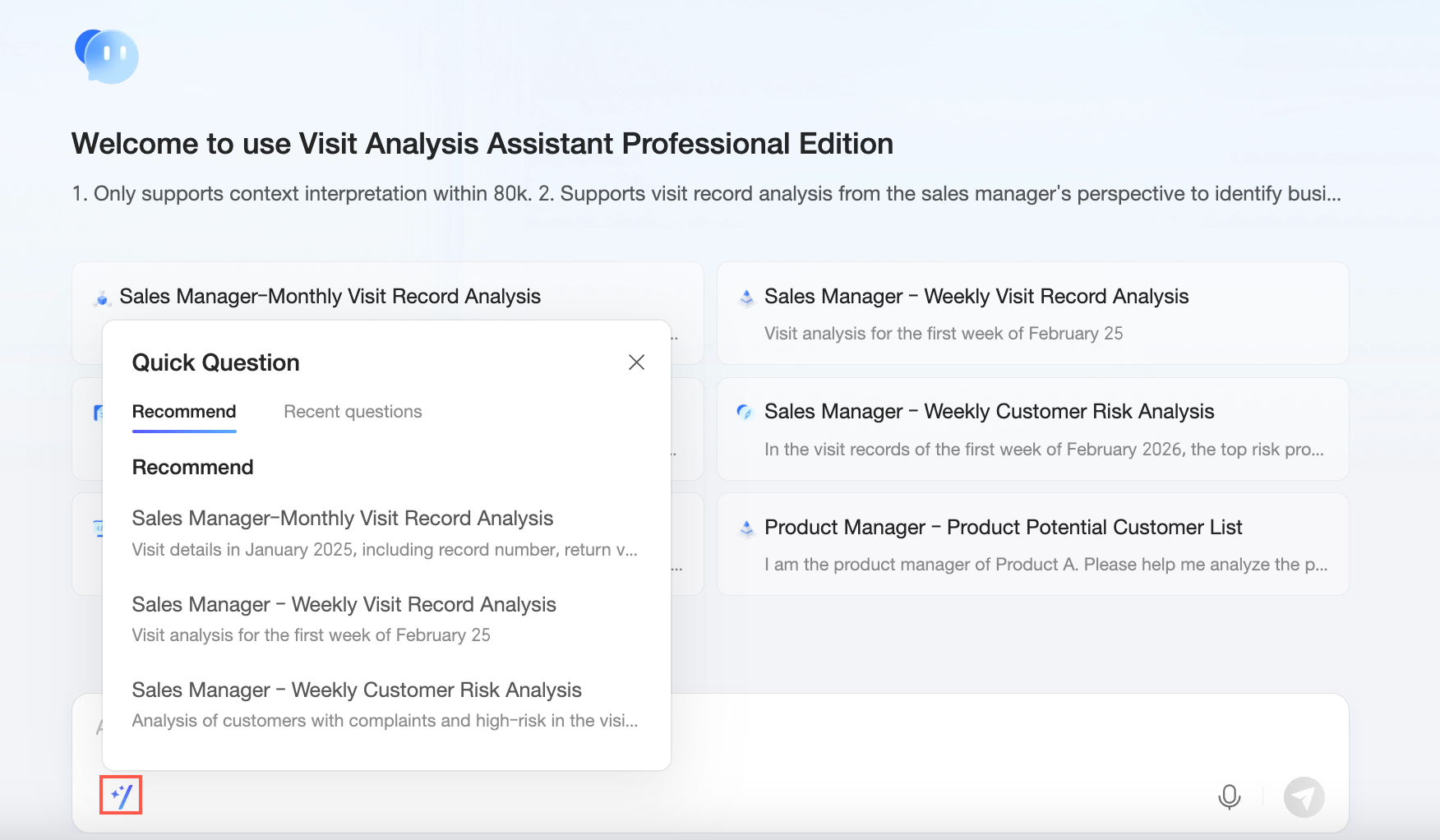This screenshot has width=1440, height=840.
Task: Select Weekly Visit Record Analysis in Quick Question list
Action: [344, 605]
